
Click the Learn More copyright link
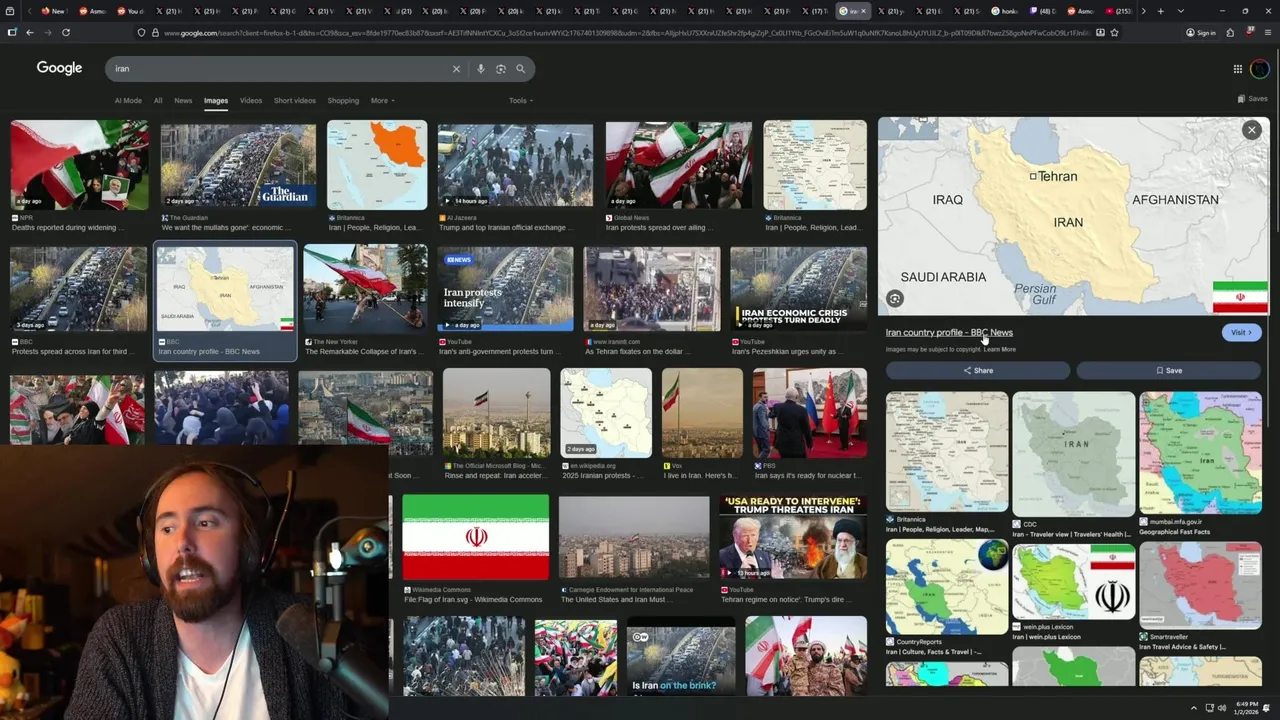click(x=1000, y=349)
